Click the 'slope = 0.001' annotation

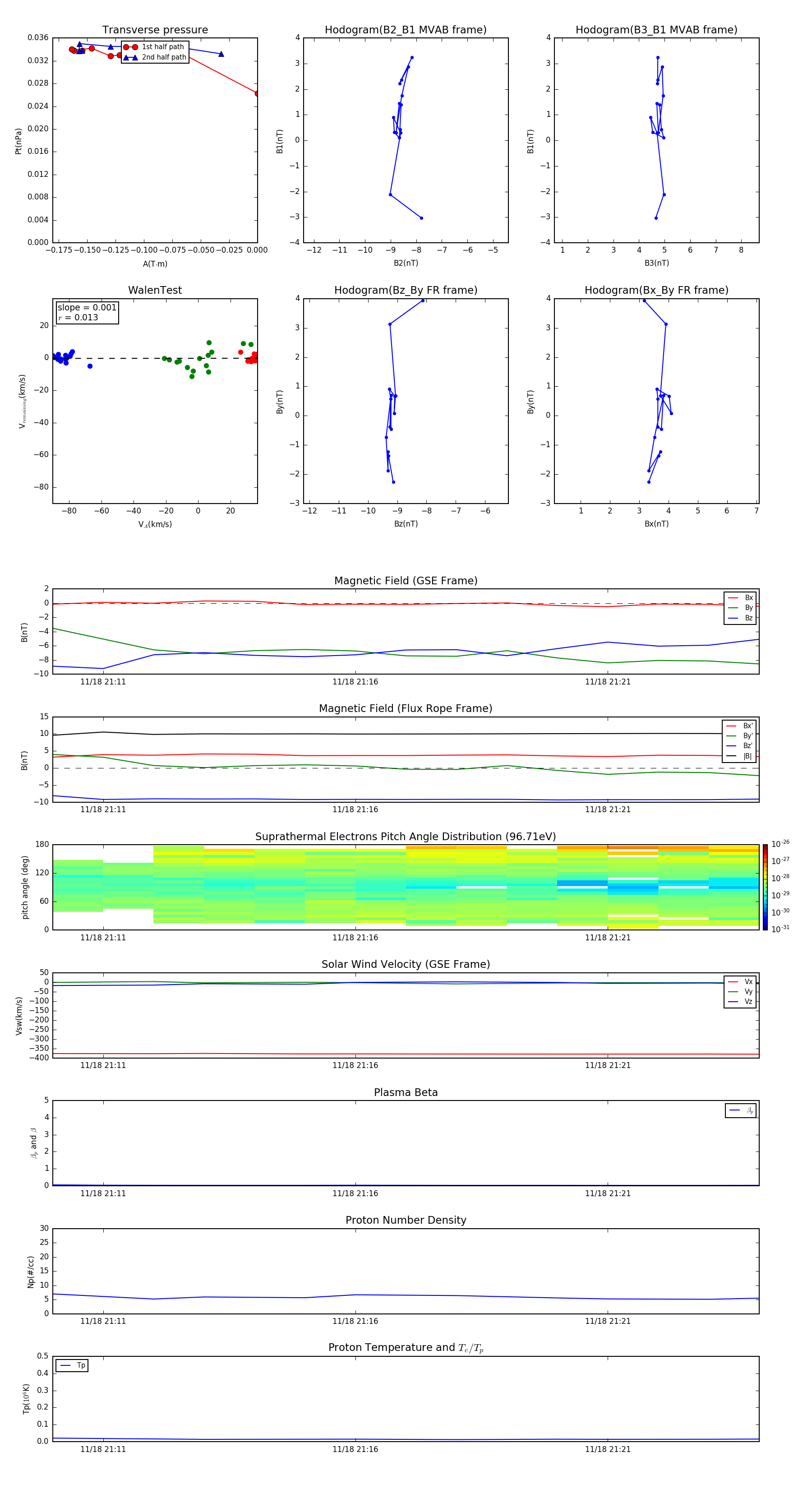pyautogui.click(x=87, y=308)
